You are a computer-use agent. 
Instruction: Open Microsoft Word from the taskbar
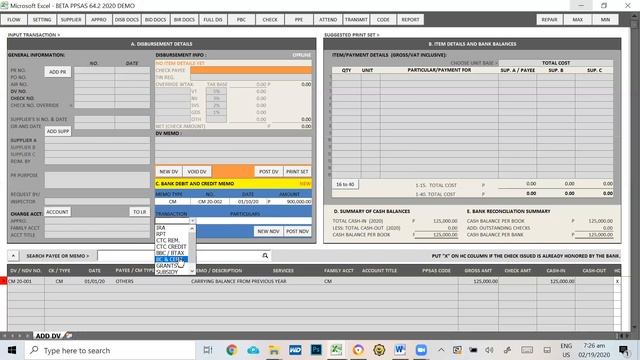[x=400, y=350]
